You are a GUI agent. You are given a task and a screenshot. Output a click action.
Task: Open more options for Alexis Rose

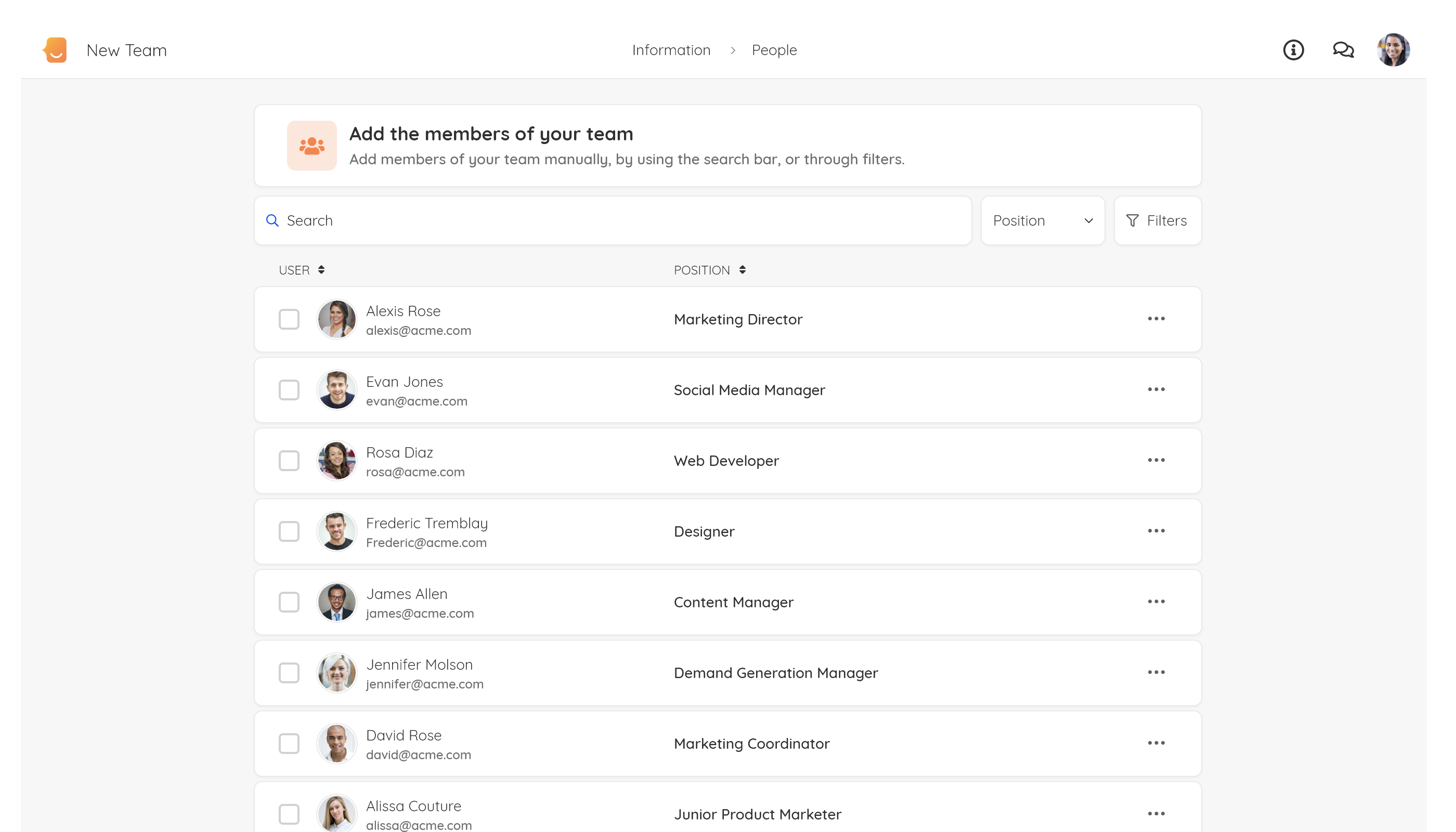pos(1155,319)
